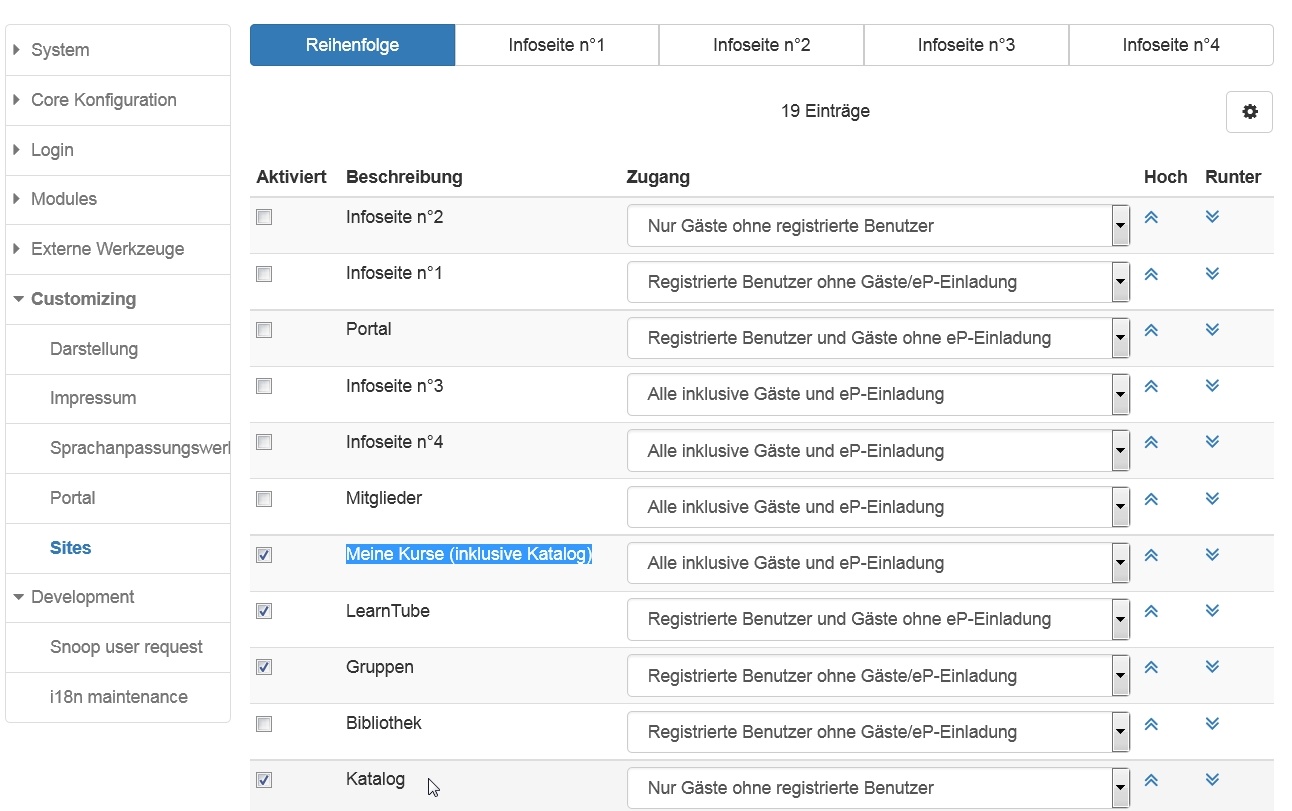The height and width of the screenshot is (811, 1292).
Task: Move Mitglieder row up
Action: pos(1151,498)
